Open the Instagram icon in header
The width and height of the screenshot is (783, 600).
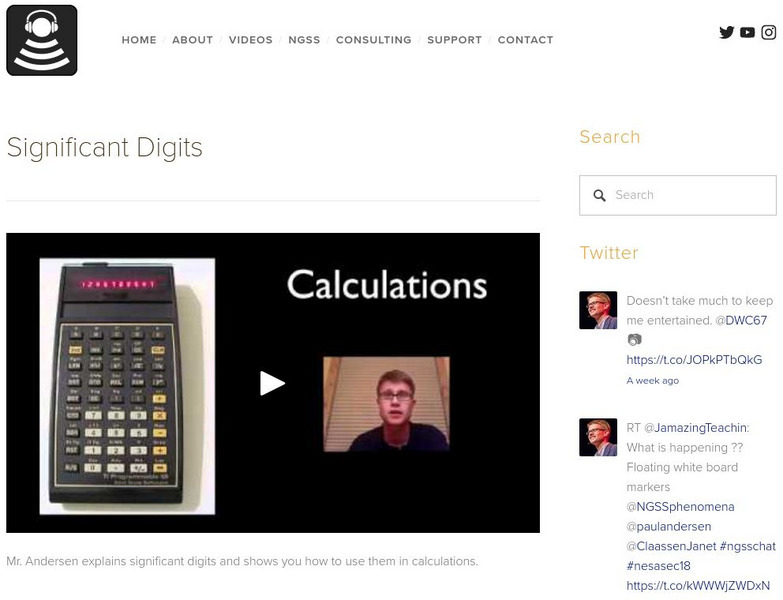769,32
